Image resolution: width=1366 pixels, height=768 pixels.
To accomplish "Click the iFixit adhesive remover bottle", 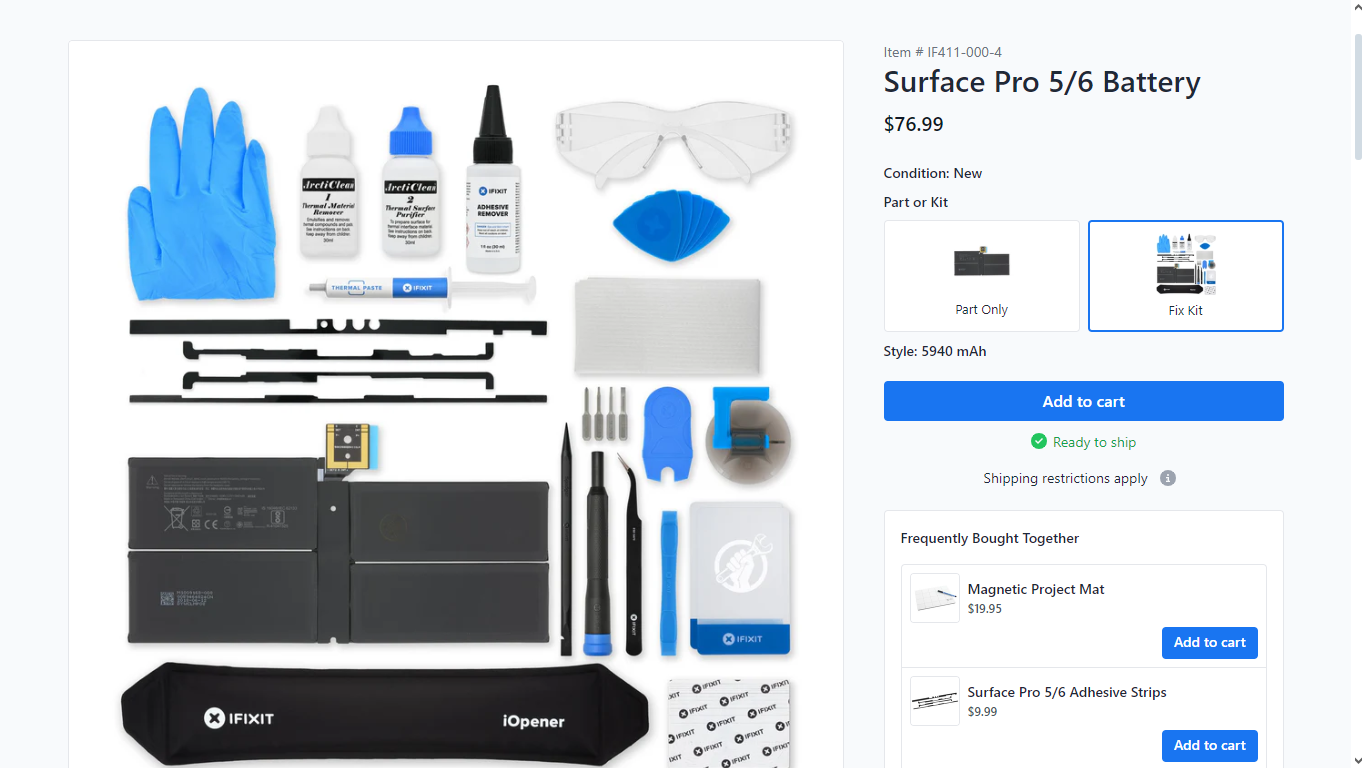I will pyautogui.click(x=493, y=180).
